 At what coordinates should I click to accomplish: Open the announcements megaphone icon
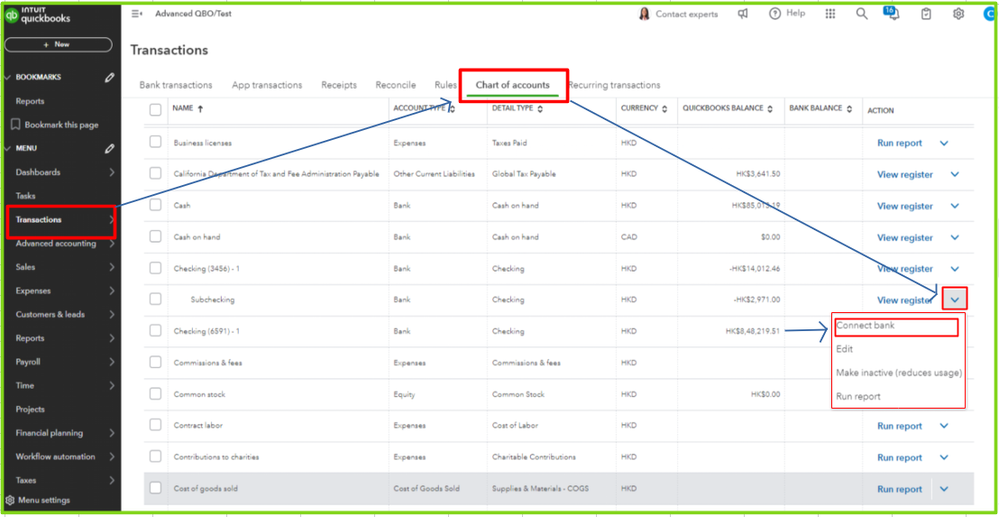743,14
